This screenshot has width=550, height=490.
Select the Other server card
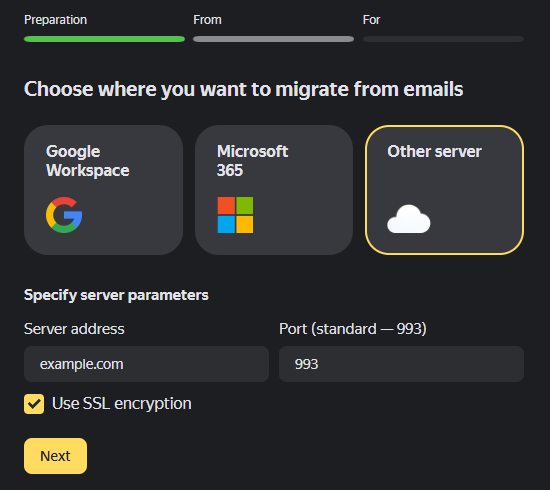click(444, 190)
